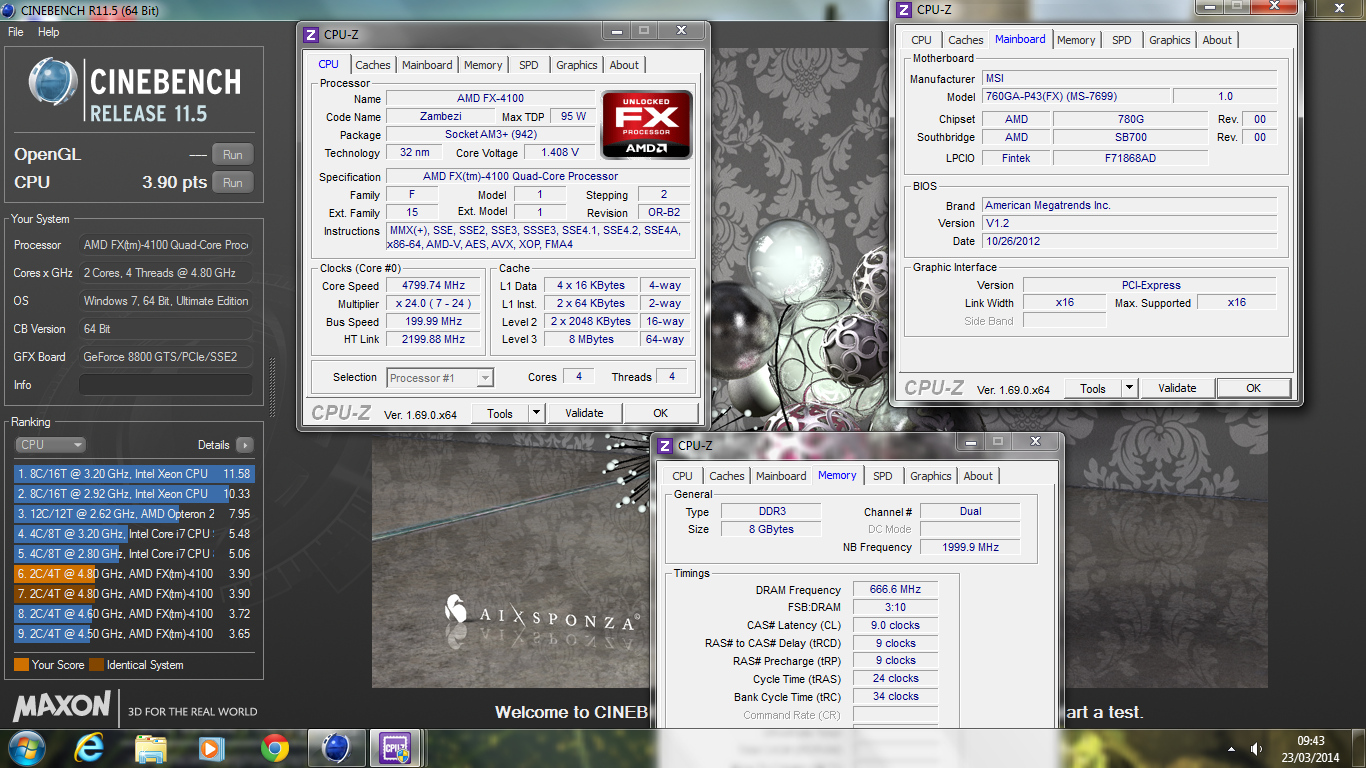Image resolution: width=1366 pixels, height=768 pixels.
Task: Switch to About tab in CPU window
Action: [624, 65]
